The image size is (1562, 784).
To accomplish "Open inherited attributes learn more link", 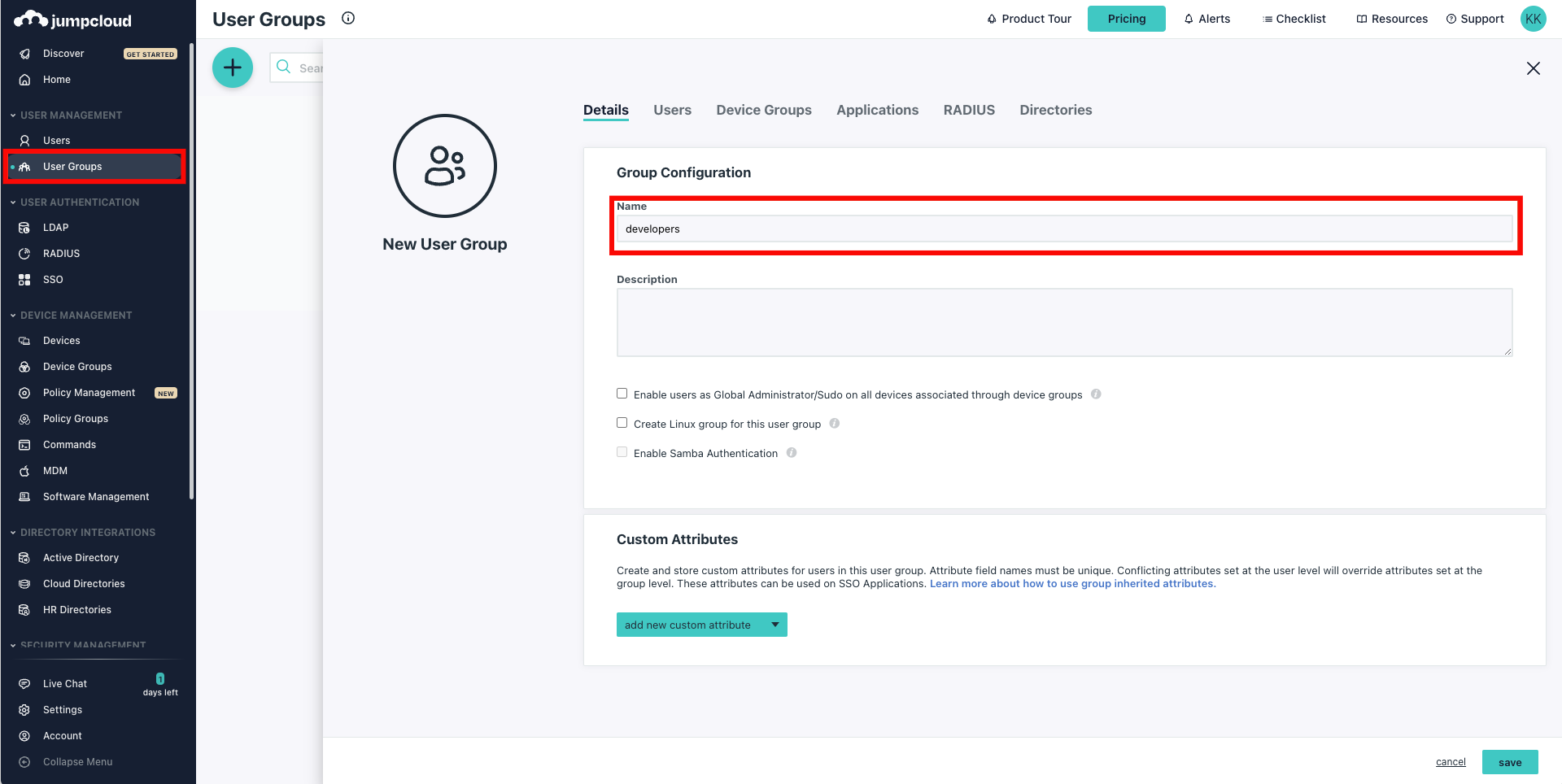I will click(1073, 584).
